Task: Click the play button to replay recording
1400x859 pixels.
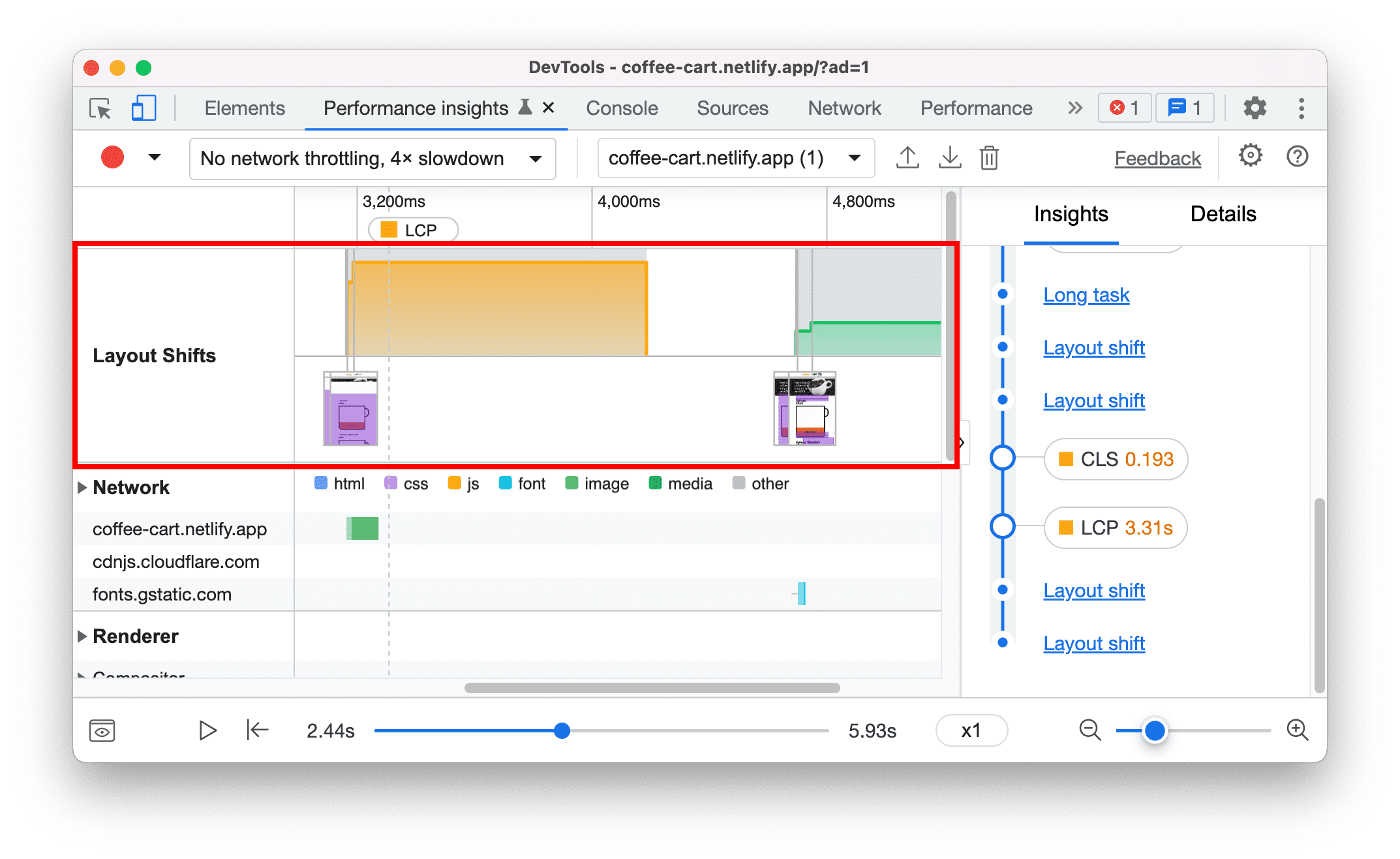Action: 206,730
